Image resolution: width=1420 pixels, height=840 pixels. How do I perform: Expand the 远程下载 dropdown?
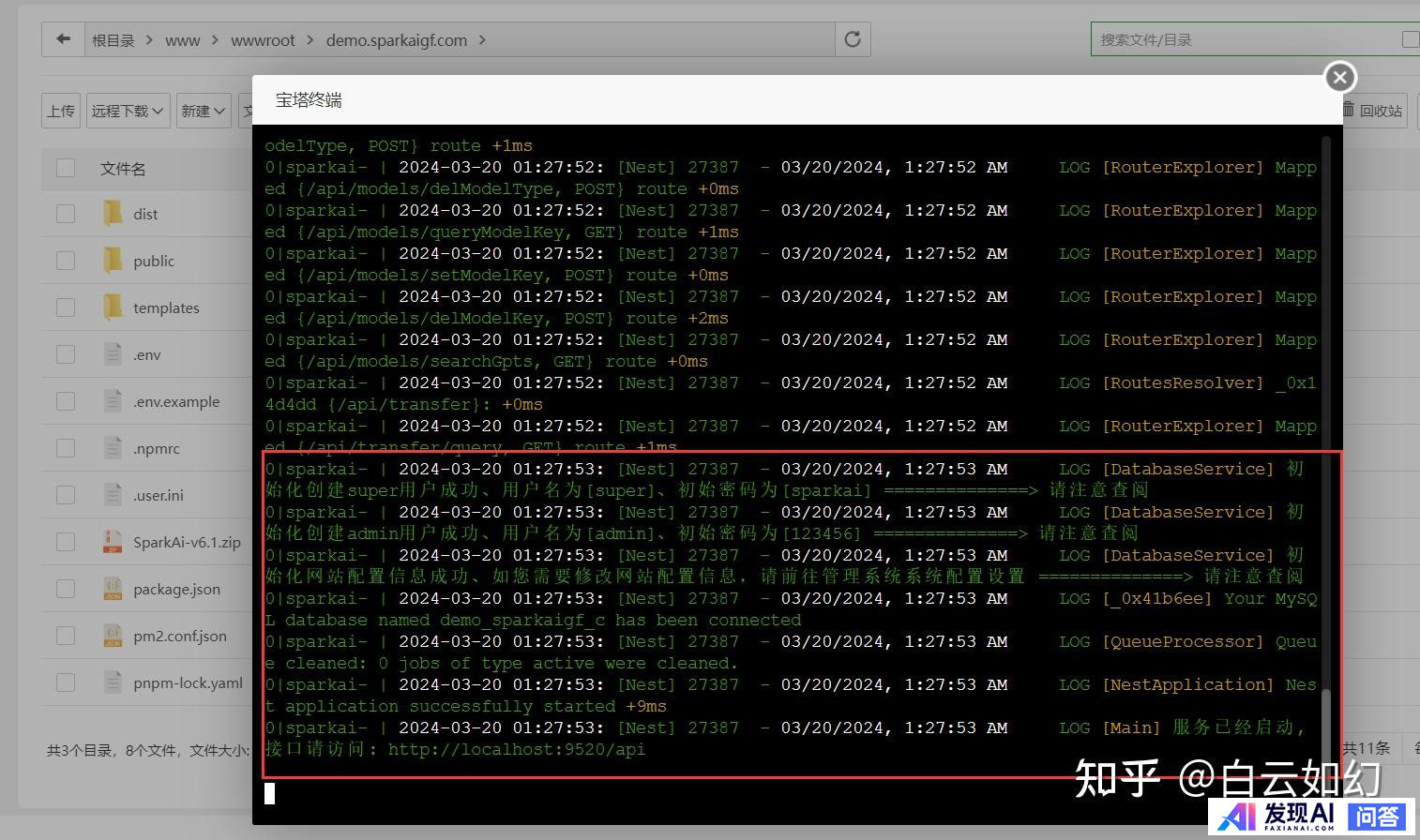pyautogui.click(x=128, y=111)
